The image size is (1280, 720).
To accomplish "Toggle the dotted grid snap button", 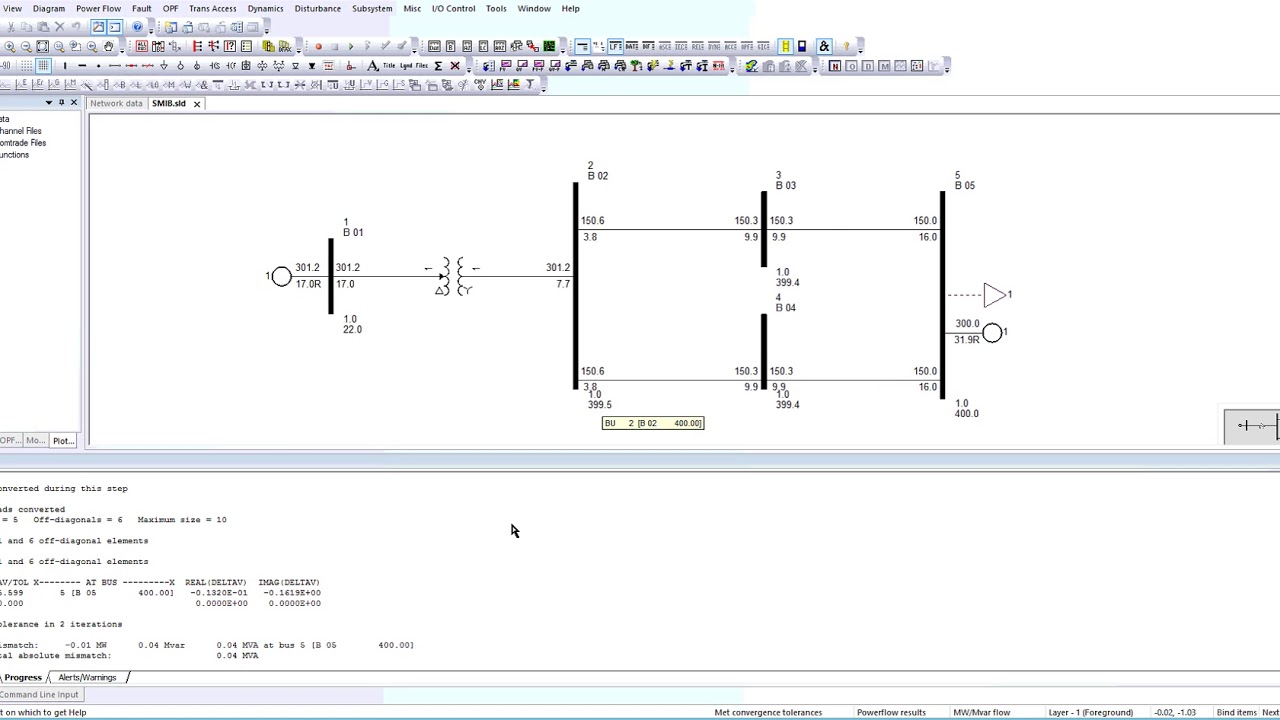I will coord(26,66).
